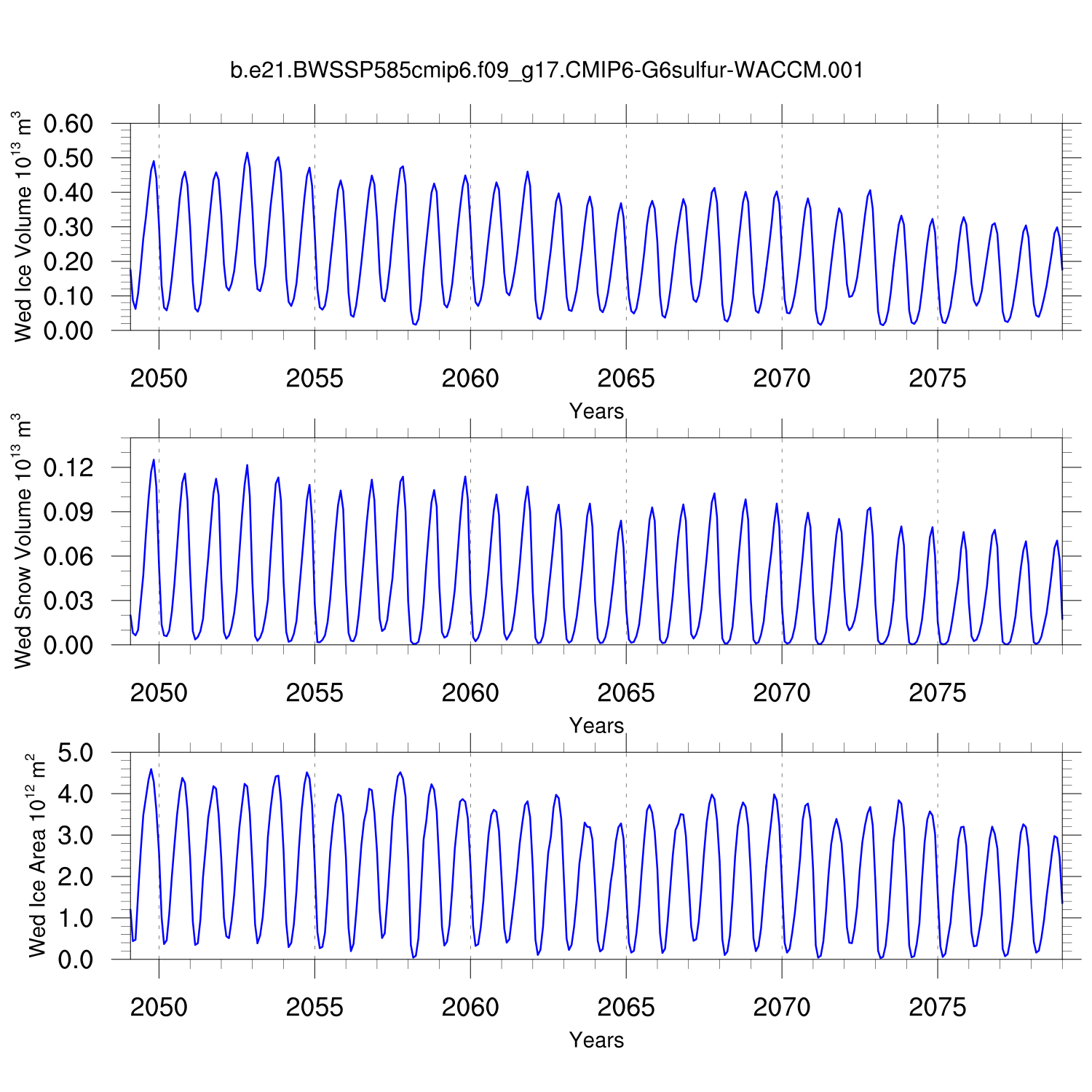Click the 0.30 y-axis value on ice volume plot
The height and width of the screenshot is (1092, 1092).
click(68, 227)
